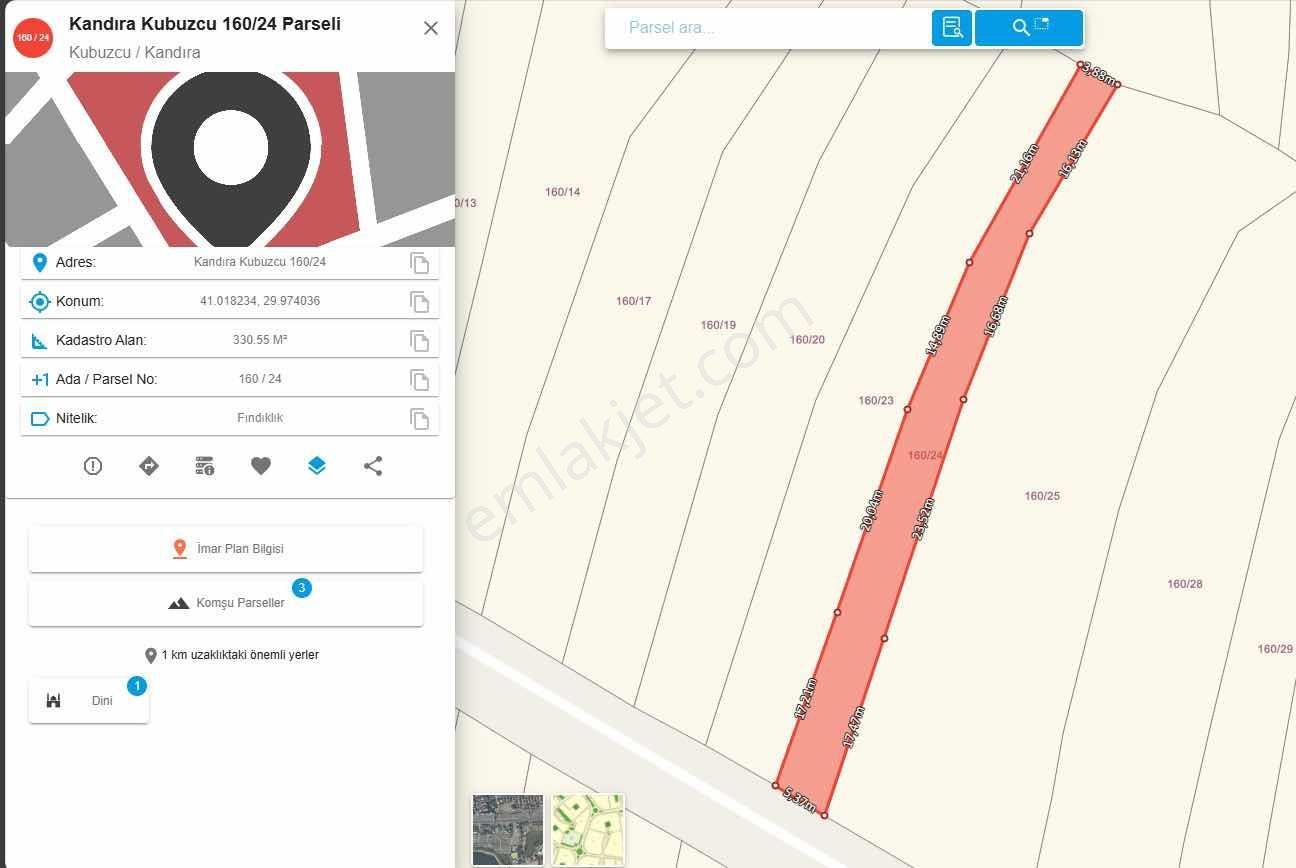The width and height of the screenshot is (1296, 868).
Task: Select parcel 160/19 on the map
Action: pos(718,325)
